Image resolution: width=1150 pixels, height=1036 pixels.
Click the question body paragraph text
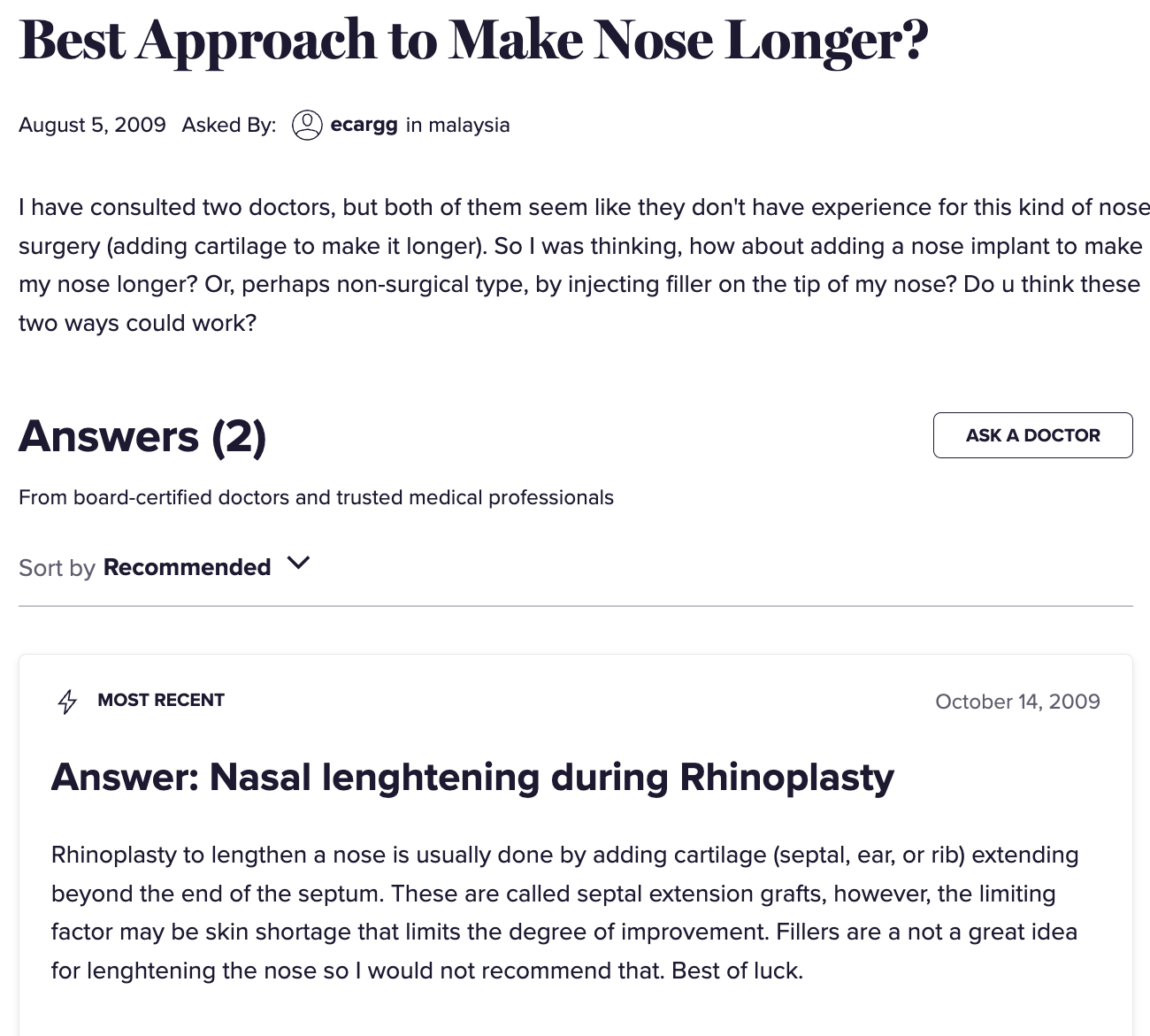(584, 265)
